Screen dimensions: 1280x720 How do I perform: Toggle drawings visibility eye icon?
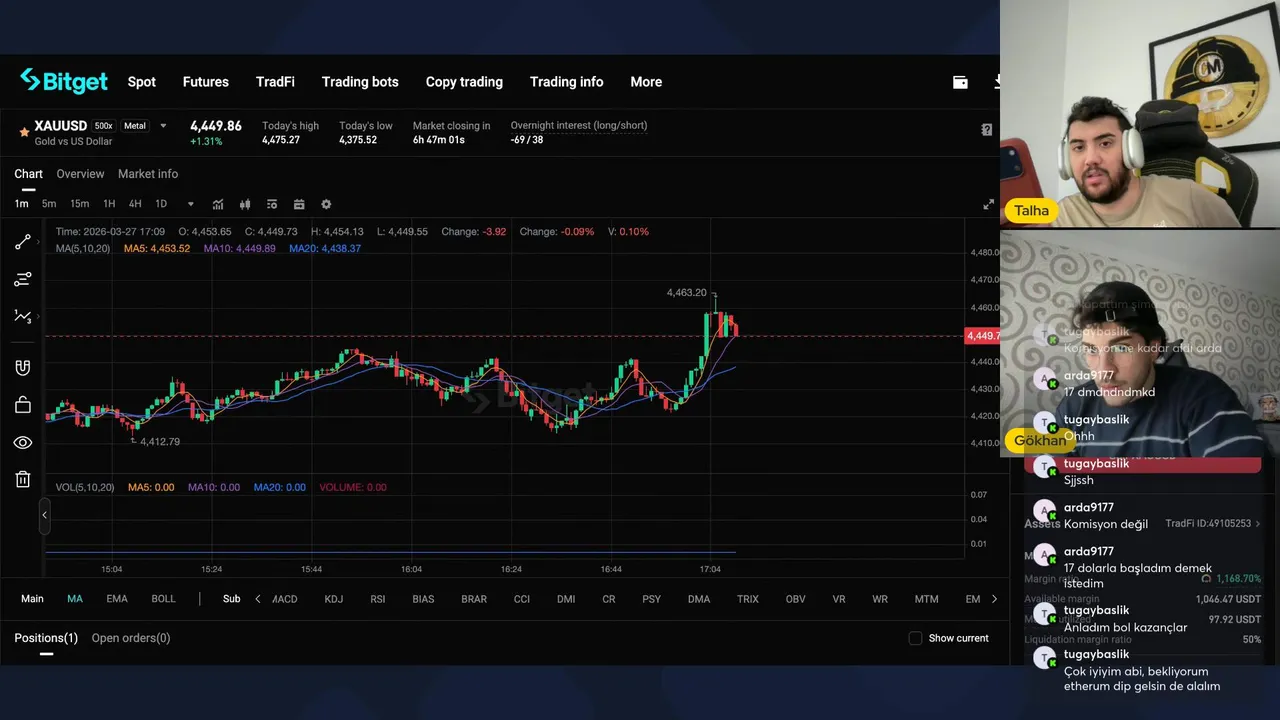coord(22,442)
